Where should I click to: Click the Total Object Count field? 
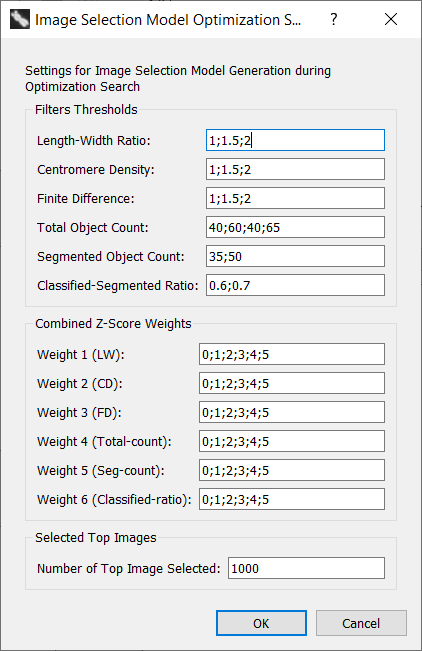click(295, 228)
